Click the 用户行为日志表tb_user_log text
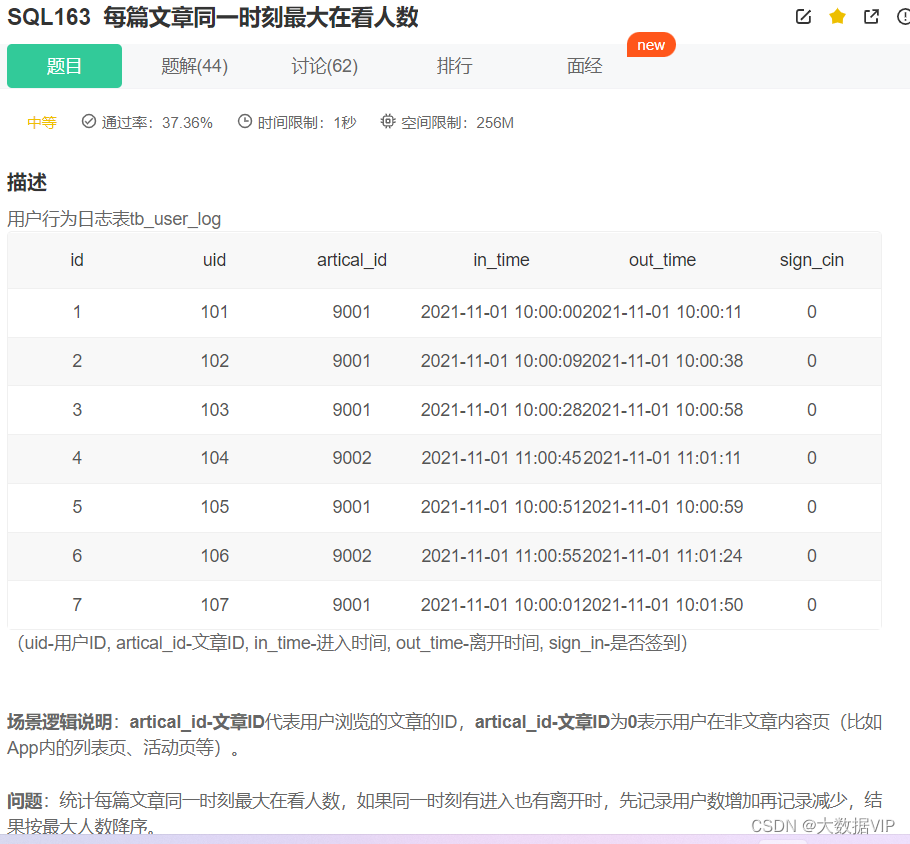 coord(114,219)
